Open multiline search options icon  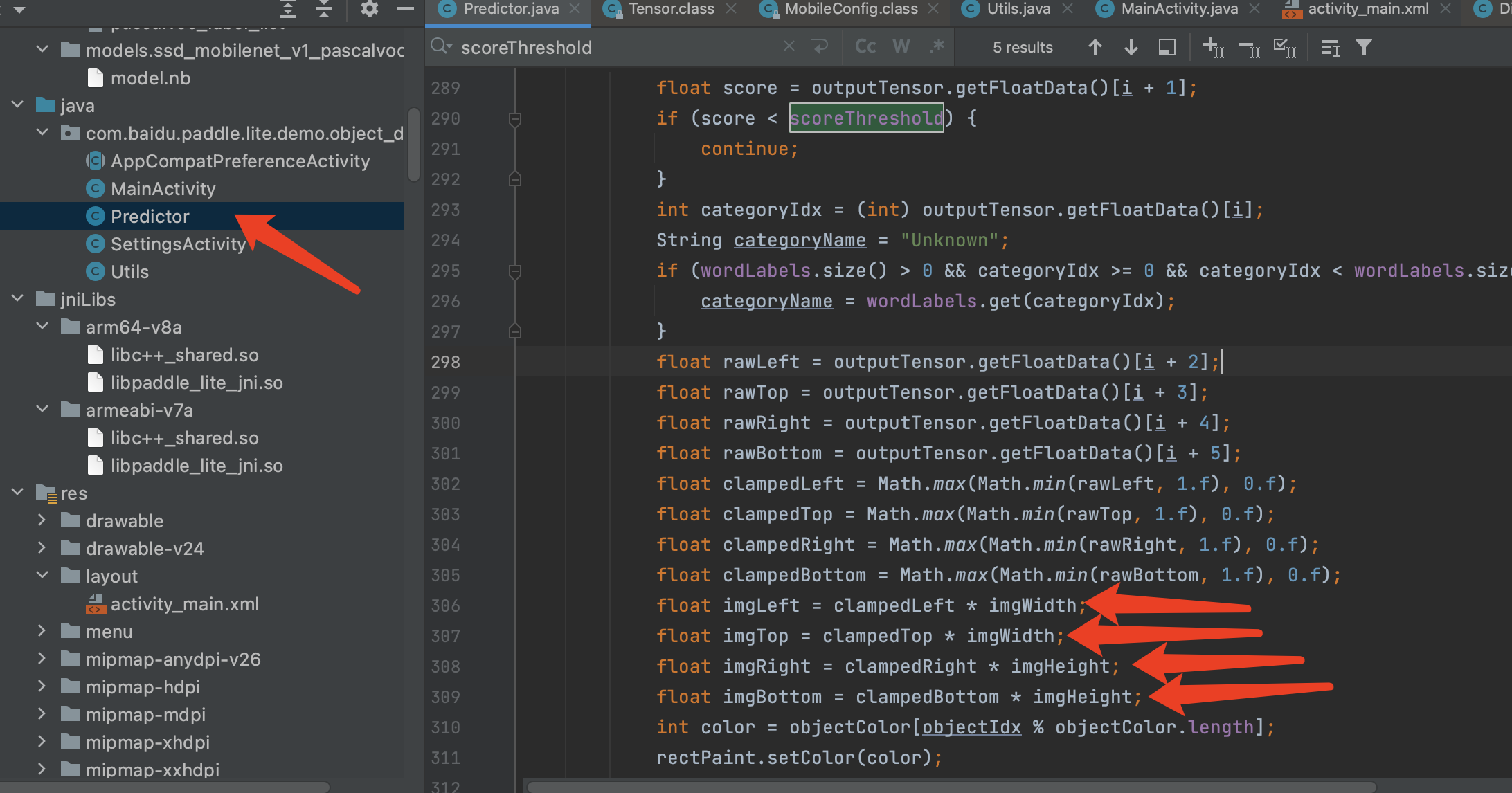click(x=1331, y=48)
